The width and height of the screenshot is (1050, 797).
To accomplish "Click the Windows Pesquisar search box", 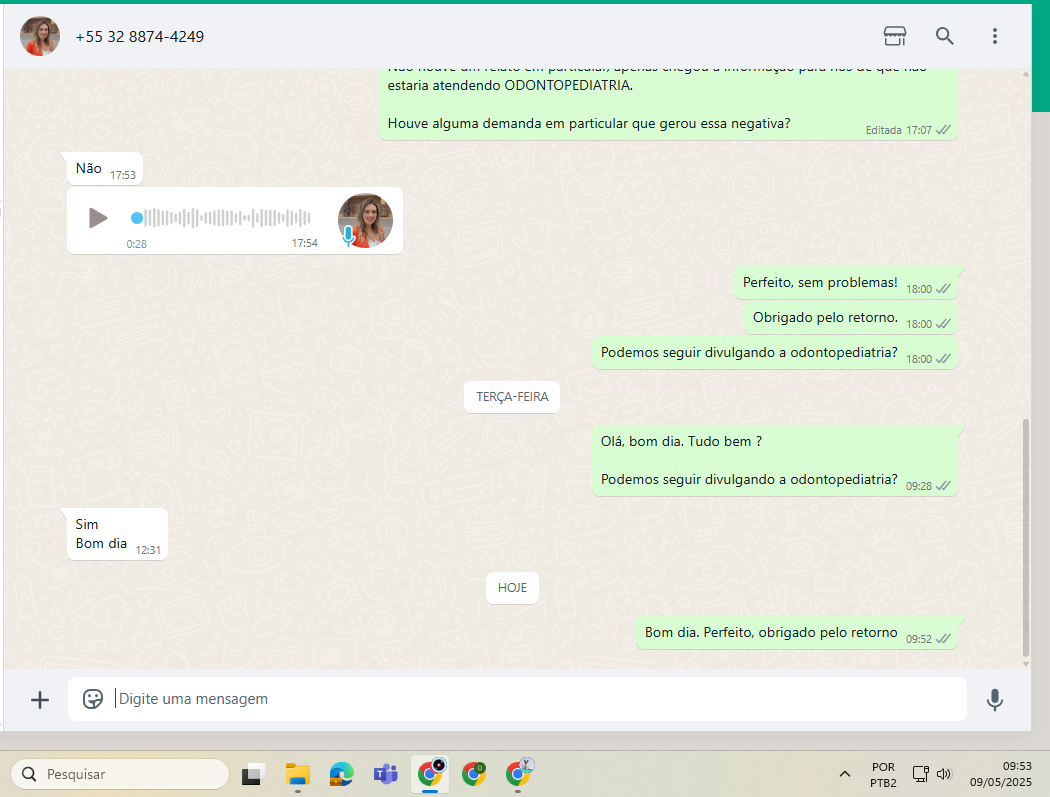I will 120,774.
